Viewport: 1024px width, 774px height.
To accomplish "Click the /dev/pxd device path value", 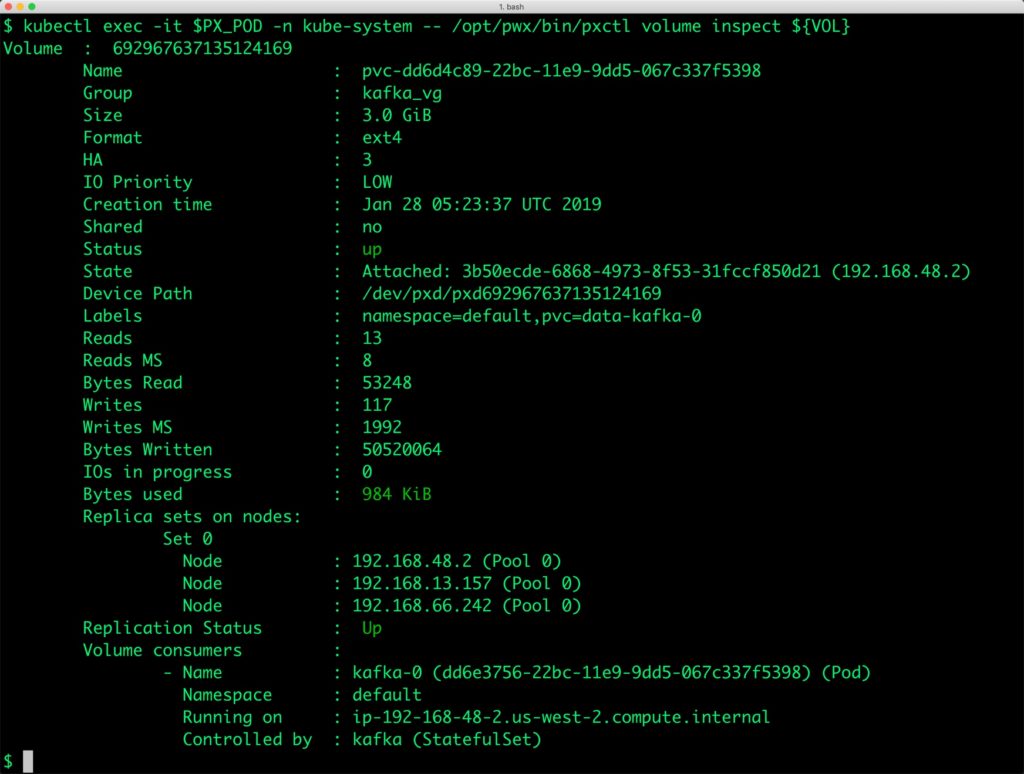I will pos(511,293).
